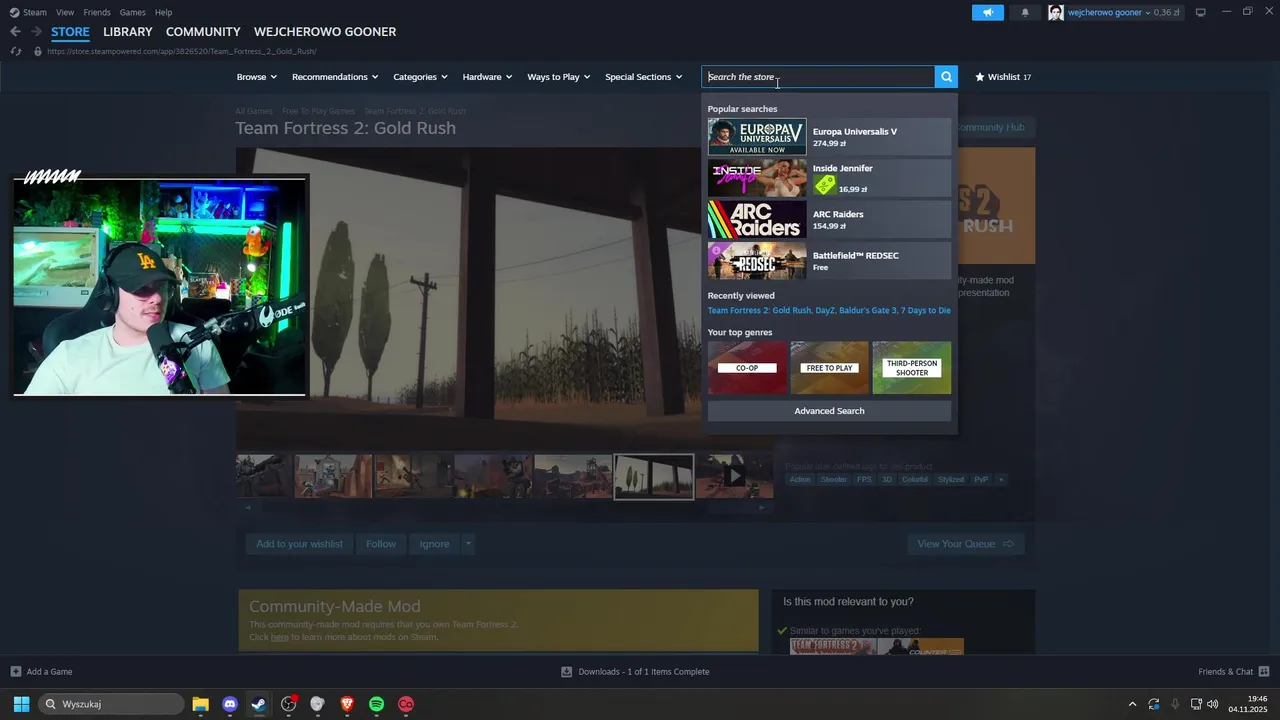This screenshot has width=1280, height=720.
Task: Select Battlefield REDSEC search result
Action: click(829, 260)
